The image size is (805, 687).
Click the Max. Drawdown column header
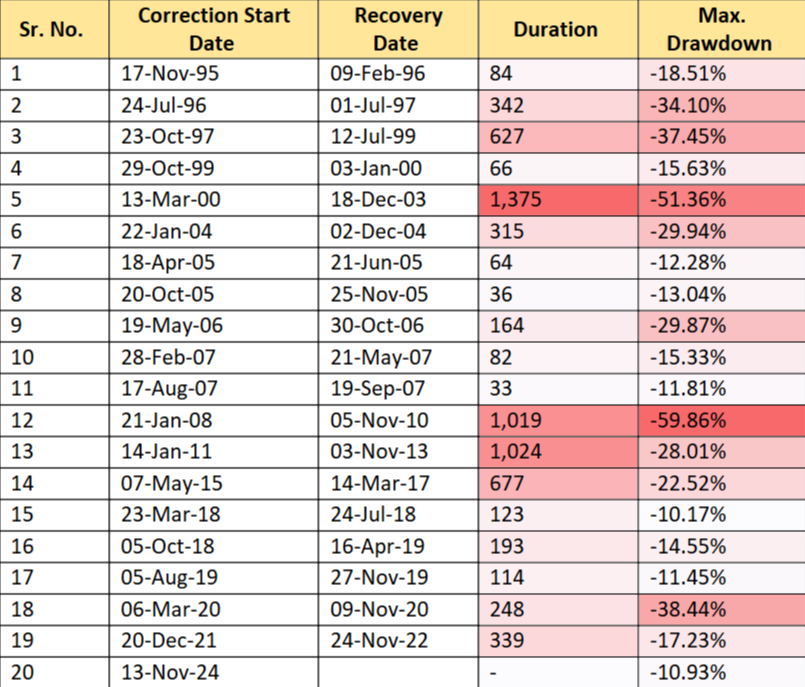720,29
